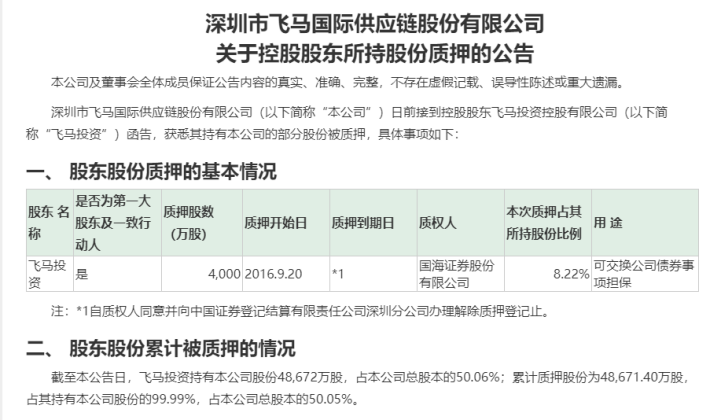Select the cell value '4,000'

[202, 274]
